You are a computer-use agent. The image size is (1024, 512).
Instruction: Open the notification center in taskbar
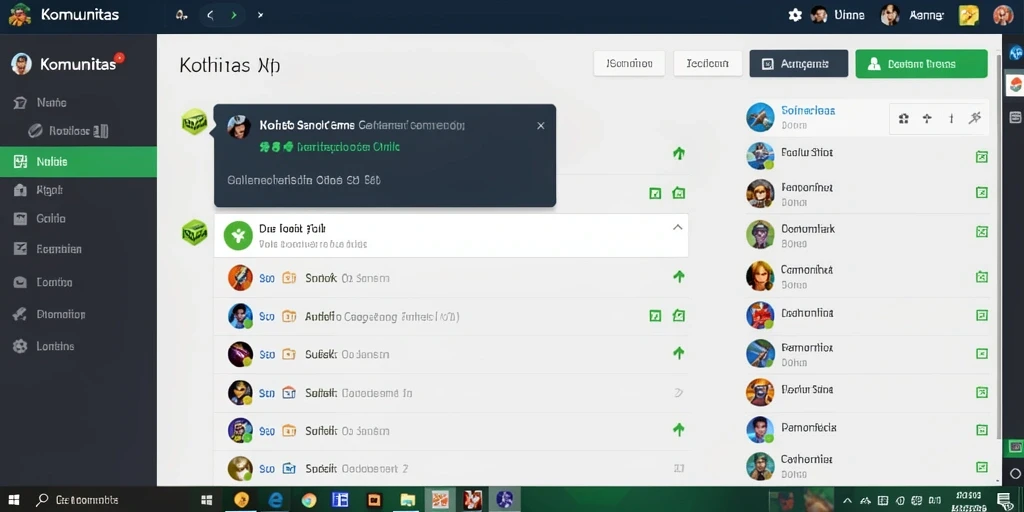point(1004,500)
